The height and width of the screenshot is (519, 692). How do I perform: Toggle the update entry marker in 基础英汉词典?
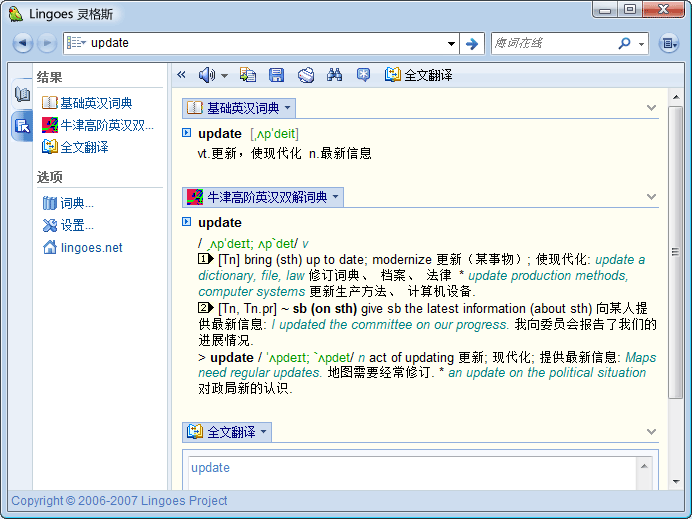(x=187, y=132)
